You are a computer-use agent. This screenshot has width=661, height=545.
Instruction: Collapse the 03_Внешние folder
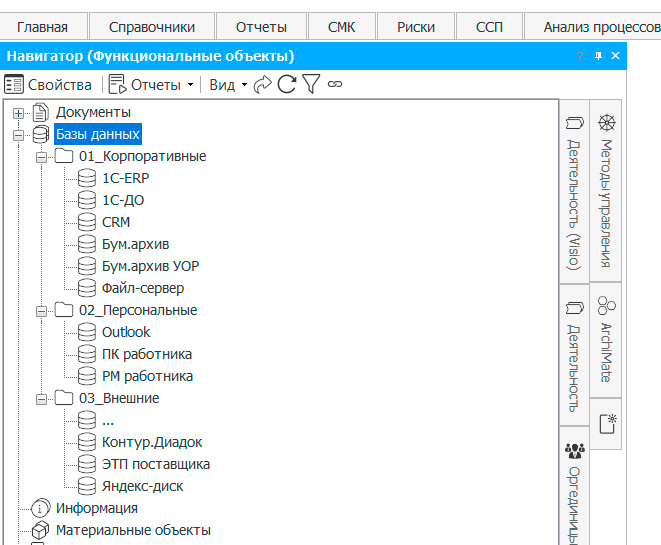(x=41, y=399)
